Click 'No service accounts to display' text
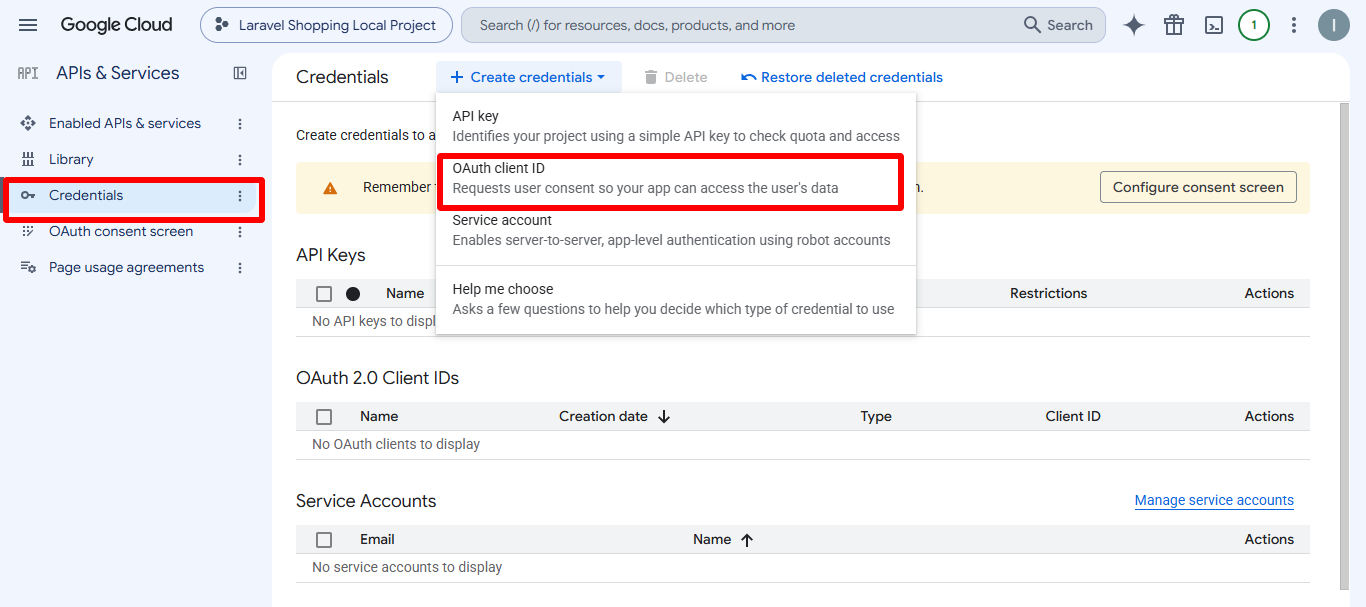 tap(407, 567)
